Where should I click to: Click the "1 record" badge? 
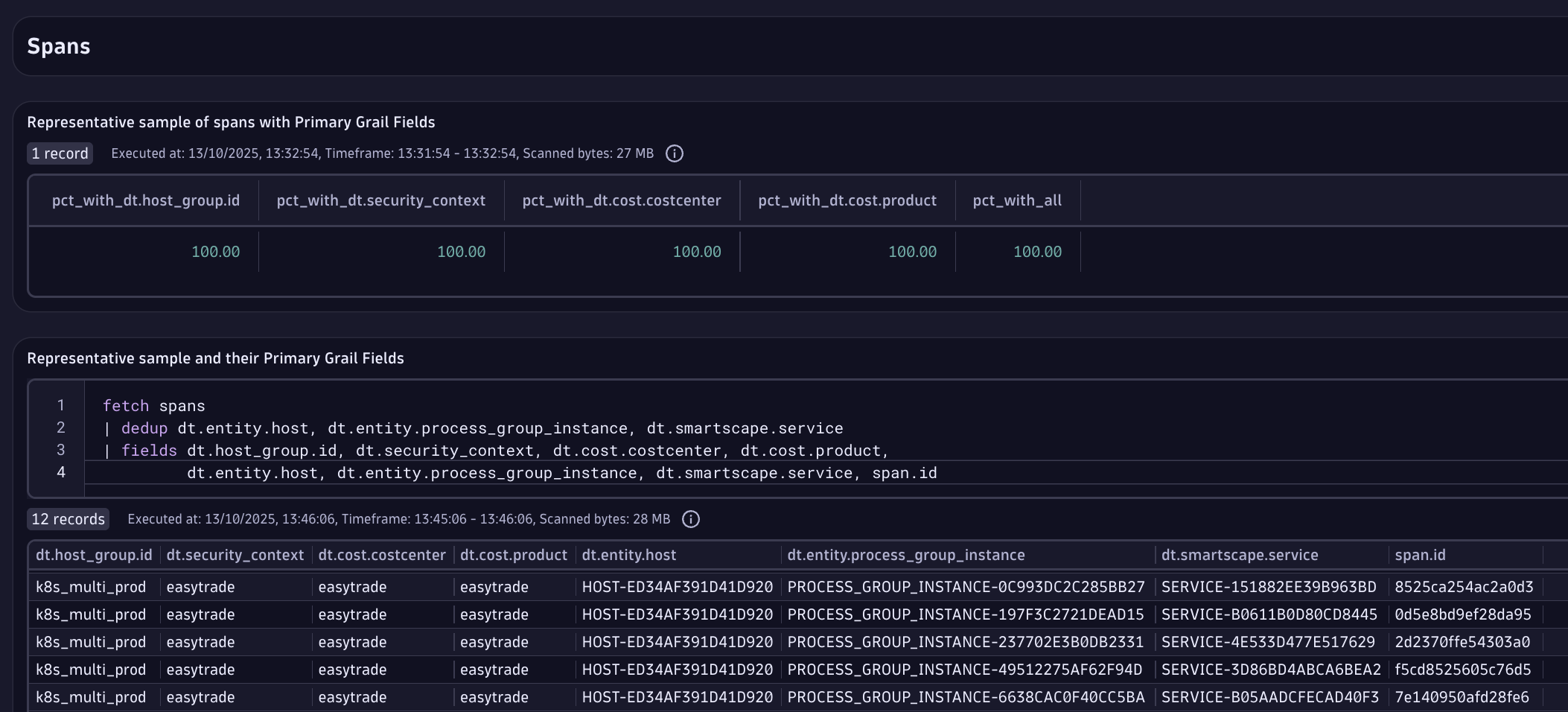pyautogui.click(x=60, y=153)
